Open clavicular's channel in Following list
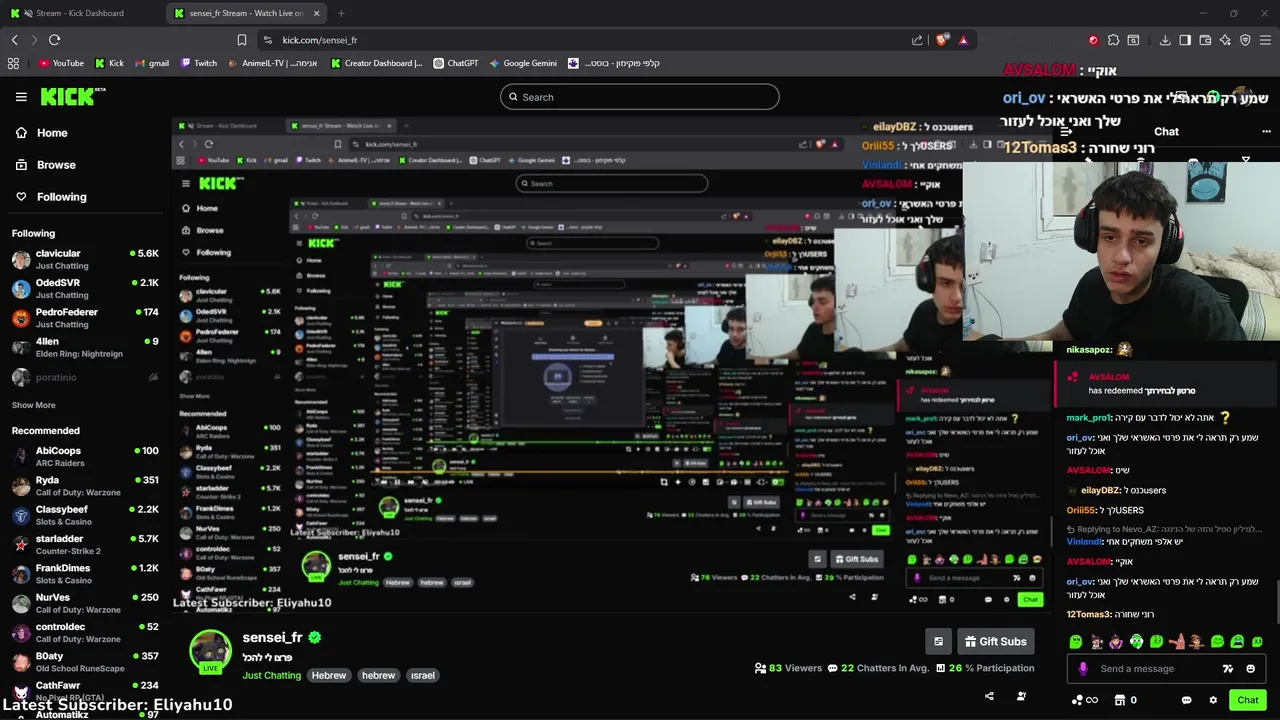Screen dimensions: 1280x720 [x=85, y=259]
